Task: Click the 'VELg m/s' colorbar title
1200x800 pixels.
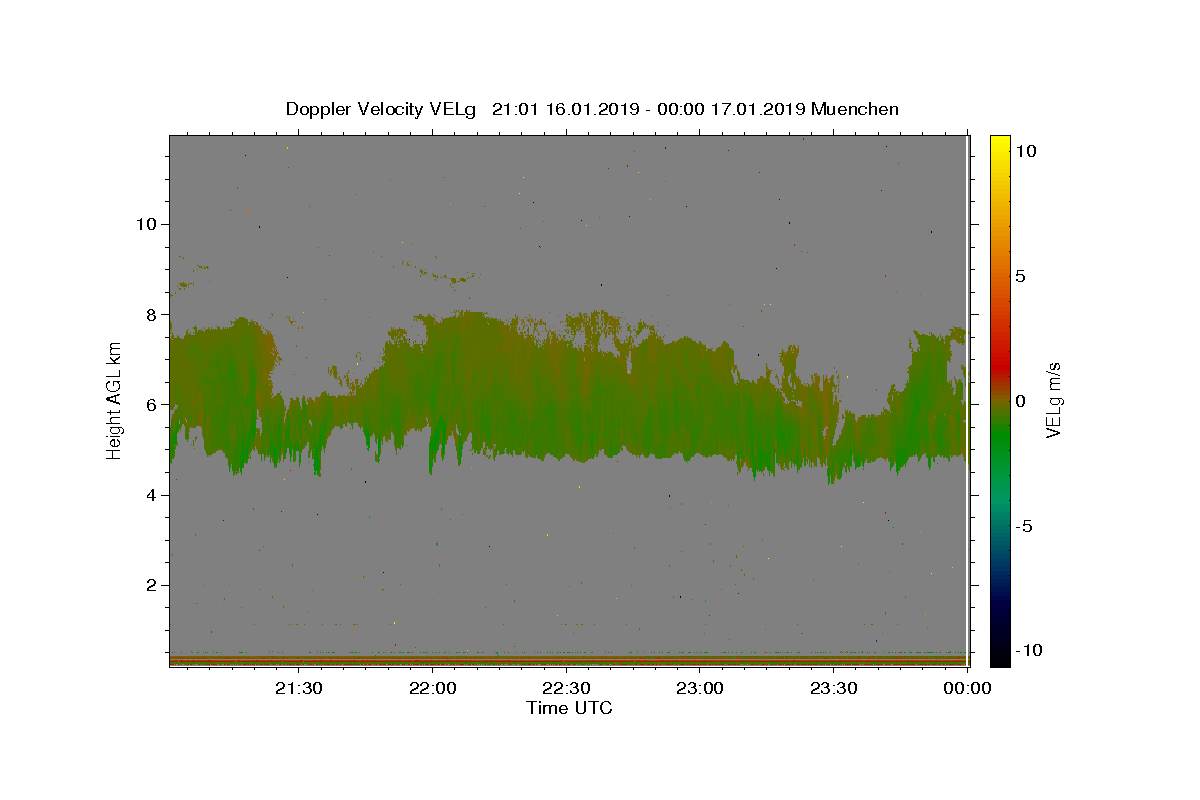Action: (1054, 401)
